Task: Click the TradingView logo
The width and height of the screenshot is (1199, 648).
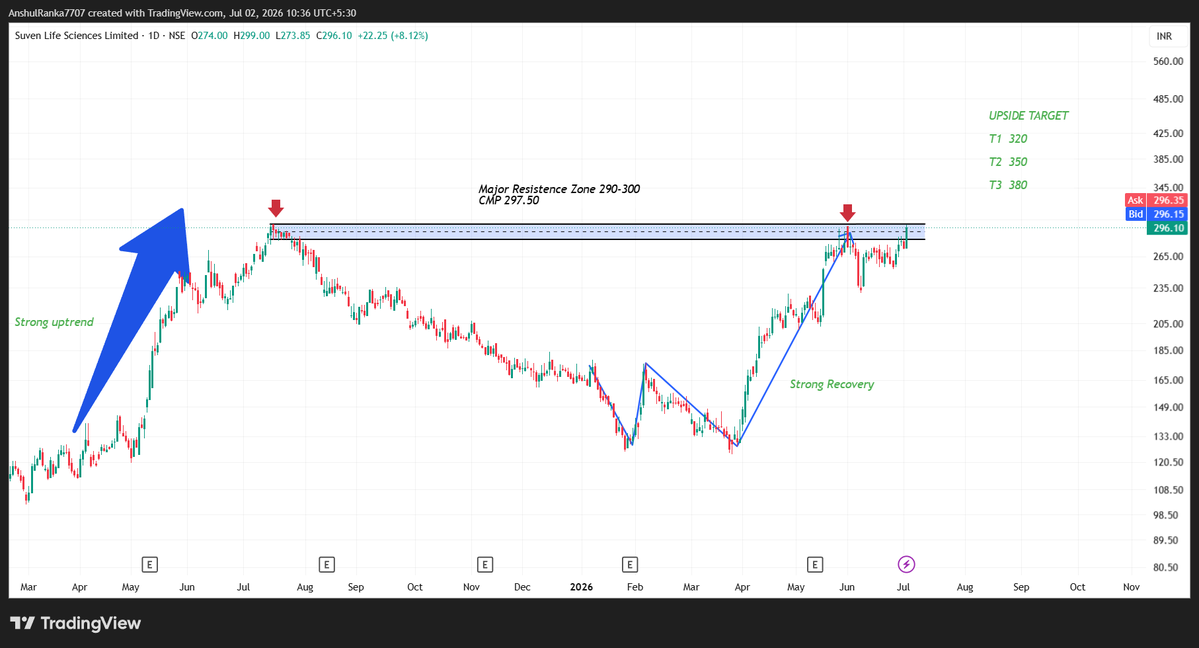Action: click(x=76, y=623)
